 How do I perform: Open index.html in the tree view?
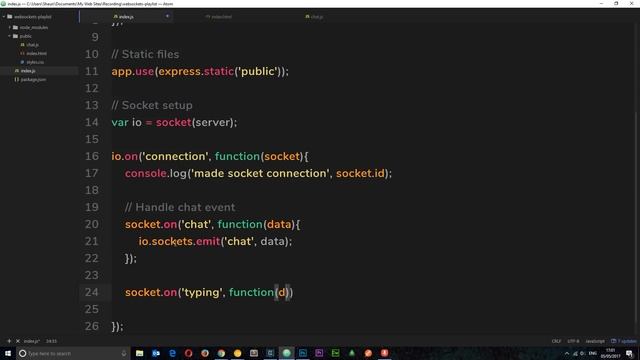(x=36, y=53)
